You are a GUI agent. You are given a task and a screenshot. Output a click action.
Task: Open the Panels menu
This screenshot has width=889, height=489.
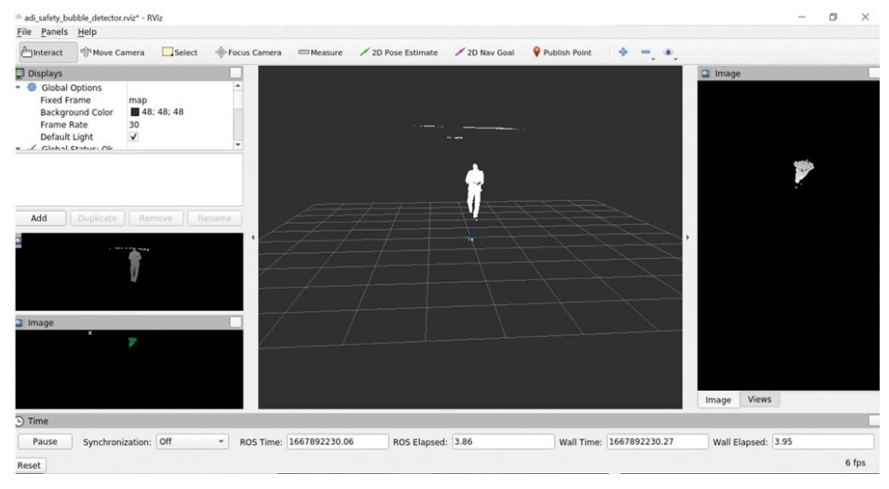pyautogui.click(x=55, y=32)
